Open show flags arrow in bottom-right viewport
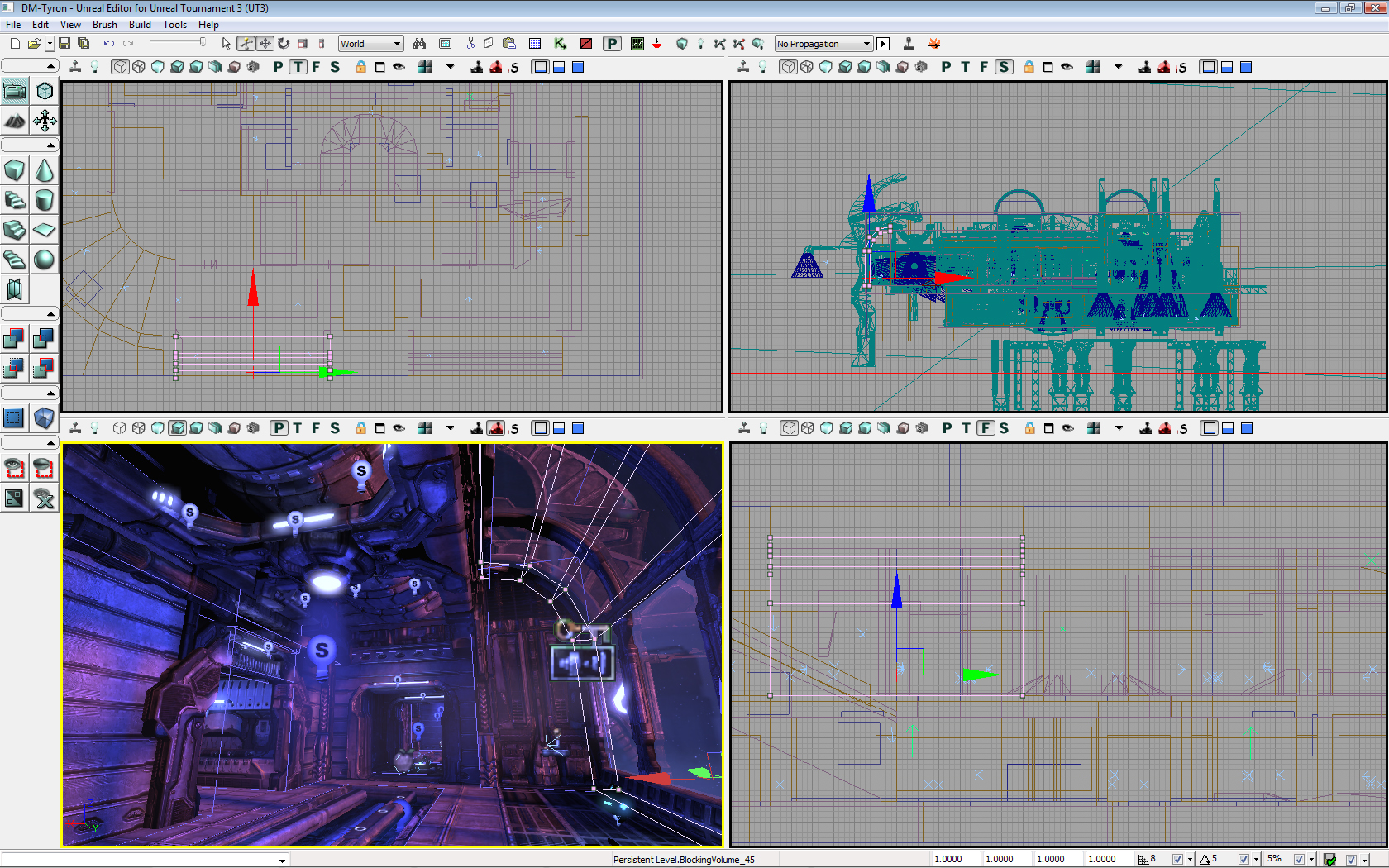The image size is (1389, 868). [1119, 428]
